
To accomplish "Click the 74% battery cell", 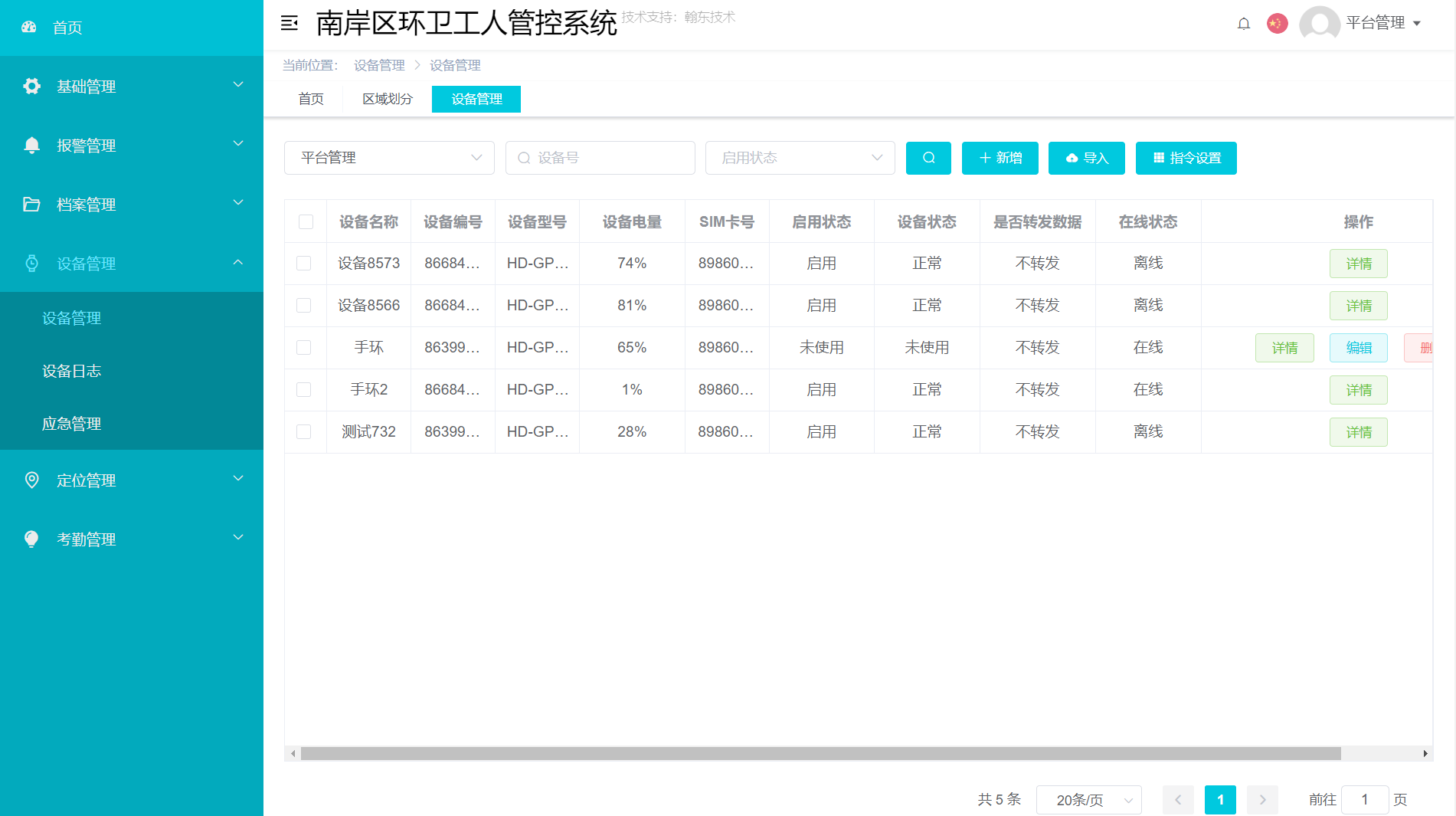I will click(632, 264).
